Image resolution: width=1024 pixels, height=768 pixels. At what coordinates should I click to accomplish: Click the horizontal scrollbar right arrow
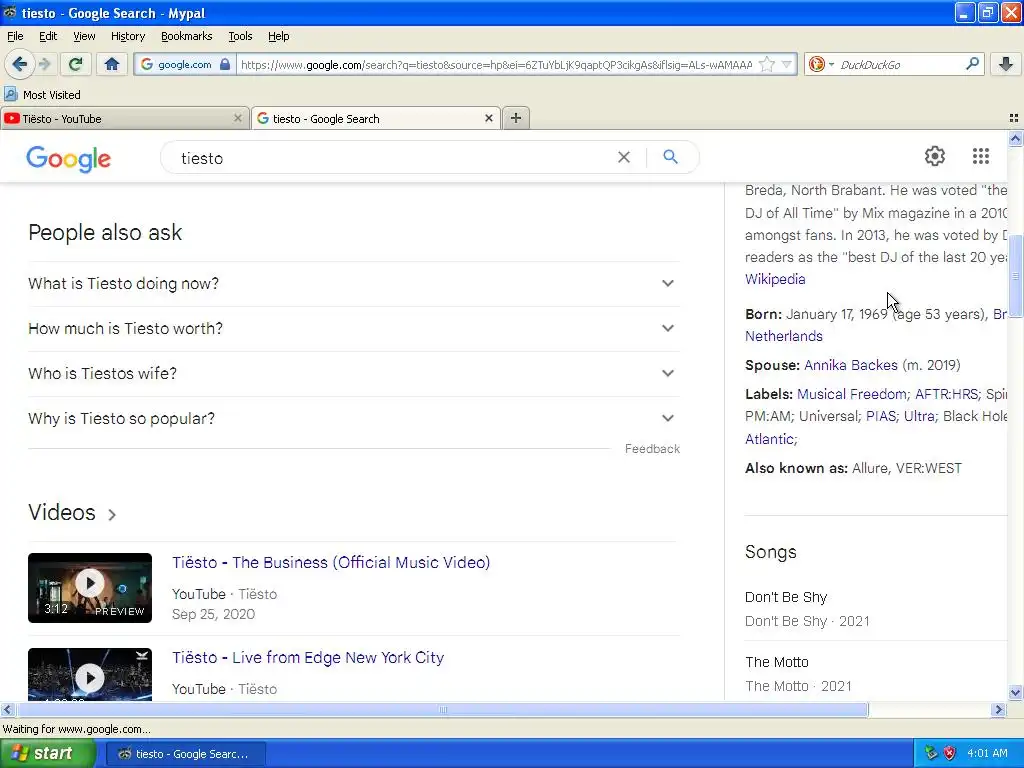coord(998,709)
